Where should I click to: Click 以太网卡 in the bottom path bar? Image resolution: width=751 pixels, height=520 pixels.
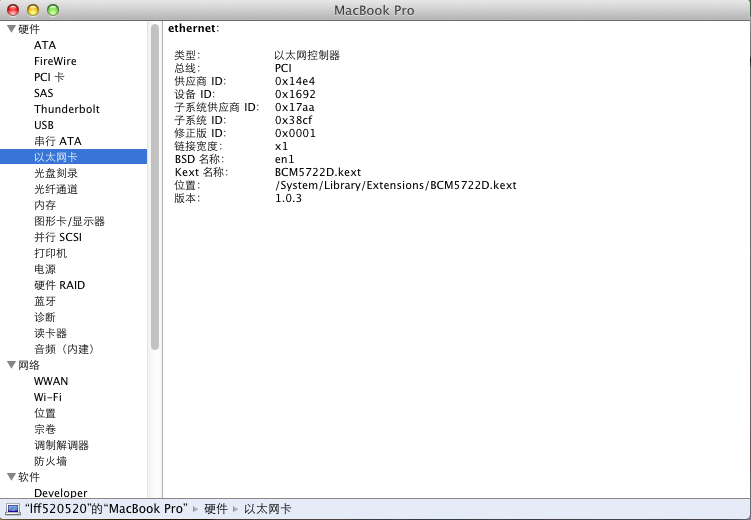[267, 509]
